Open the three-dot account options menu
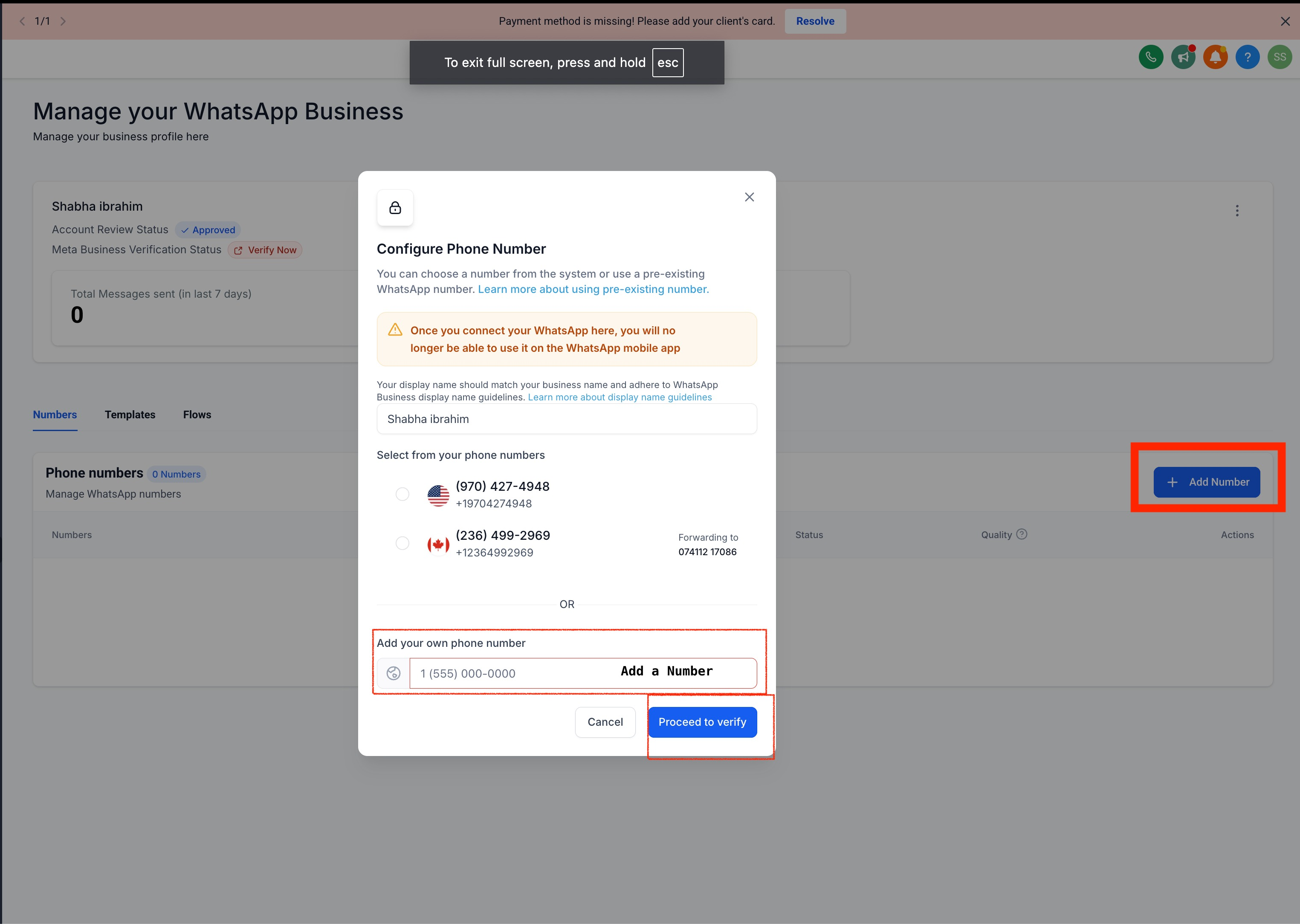 pyautogui.click(x=1237, y=211)
